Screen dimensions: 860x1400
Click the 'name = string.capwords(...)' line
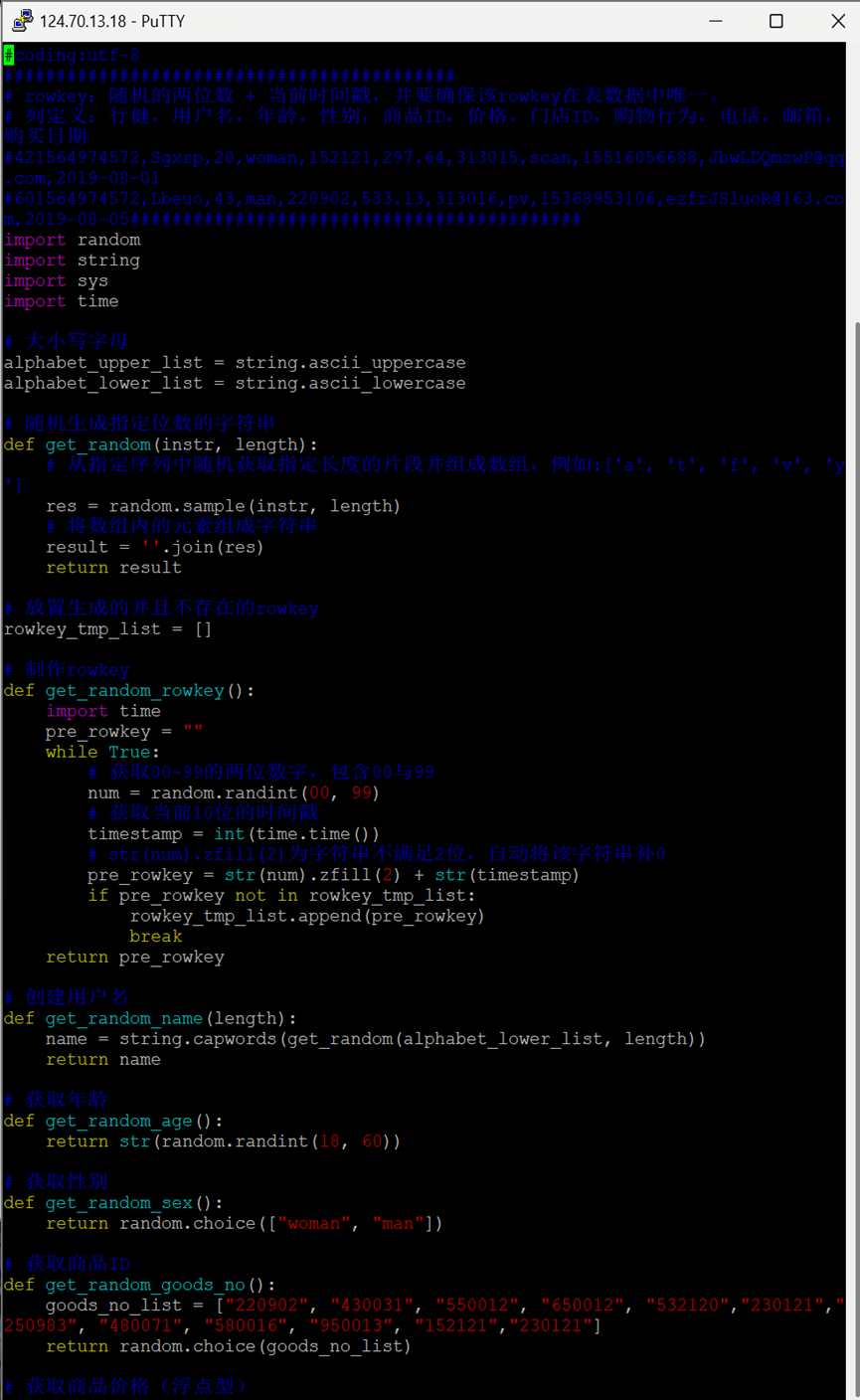[376, 1039]
